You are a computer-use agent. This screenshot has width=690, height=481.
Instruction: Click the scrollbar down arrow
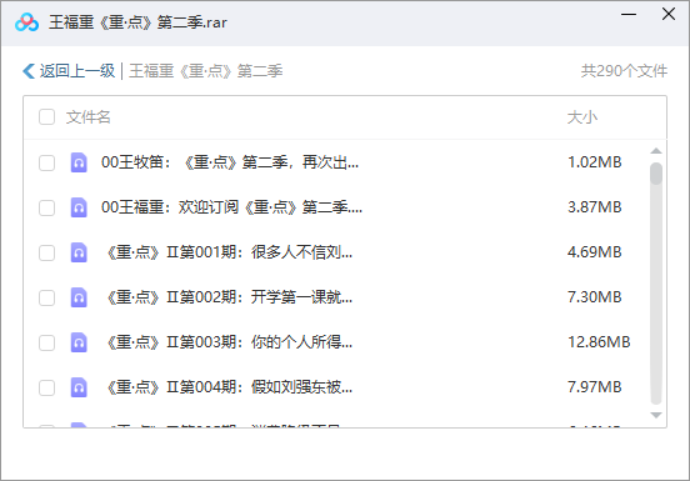(x=656, y=415)
